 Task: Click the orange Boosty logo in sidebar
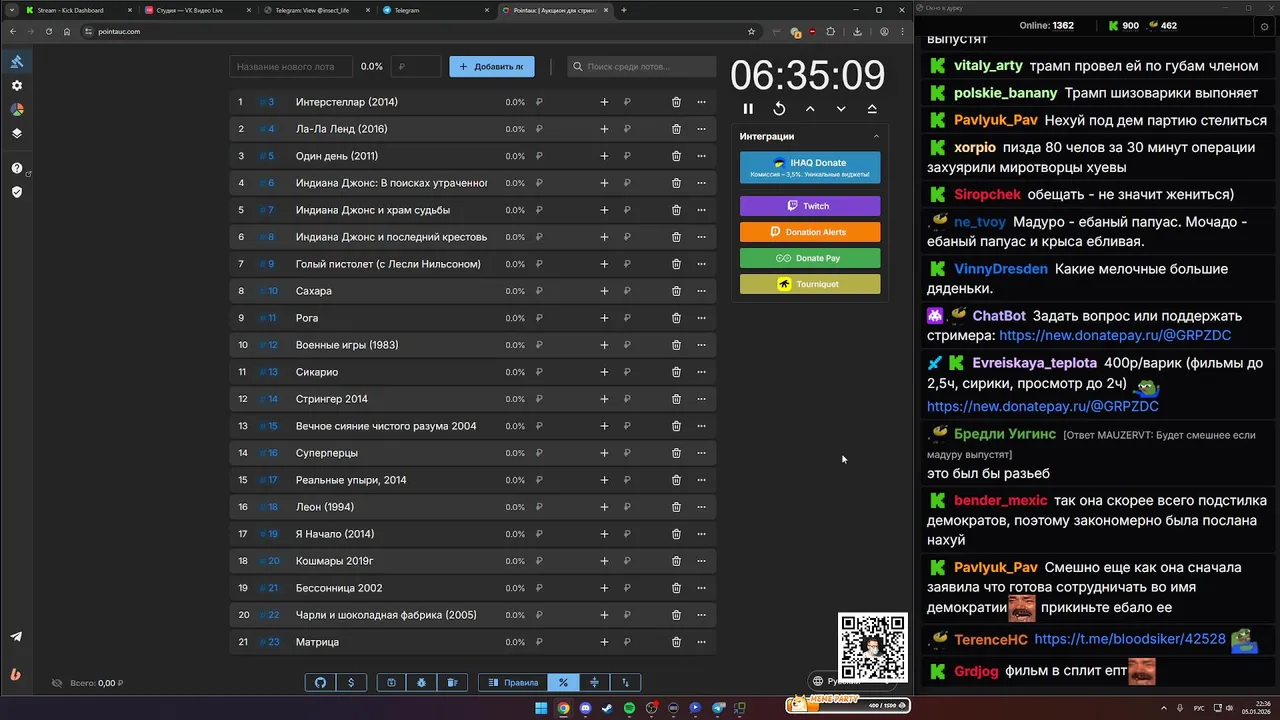16,675
